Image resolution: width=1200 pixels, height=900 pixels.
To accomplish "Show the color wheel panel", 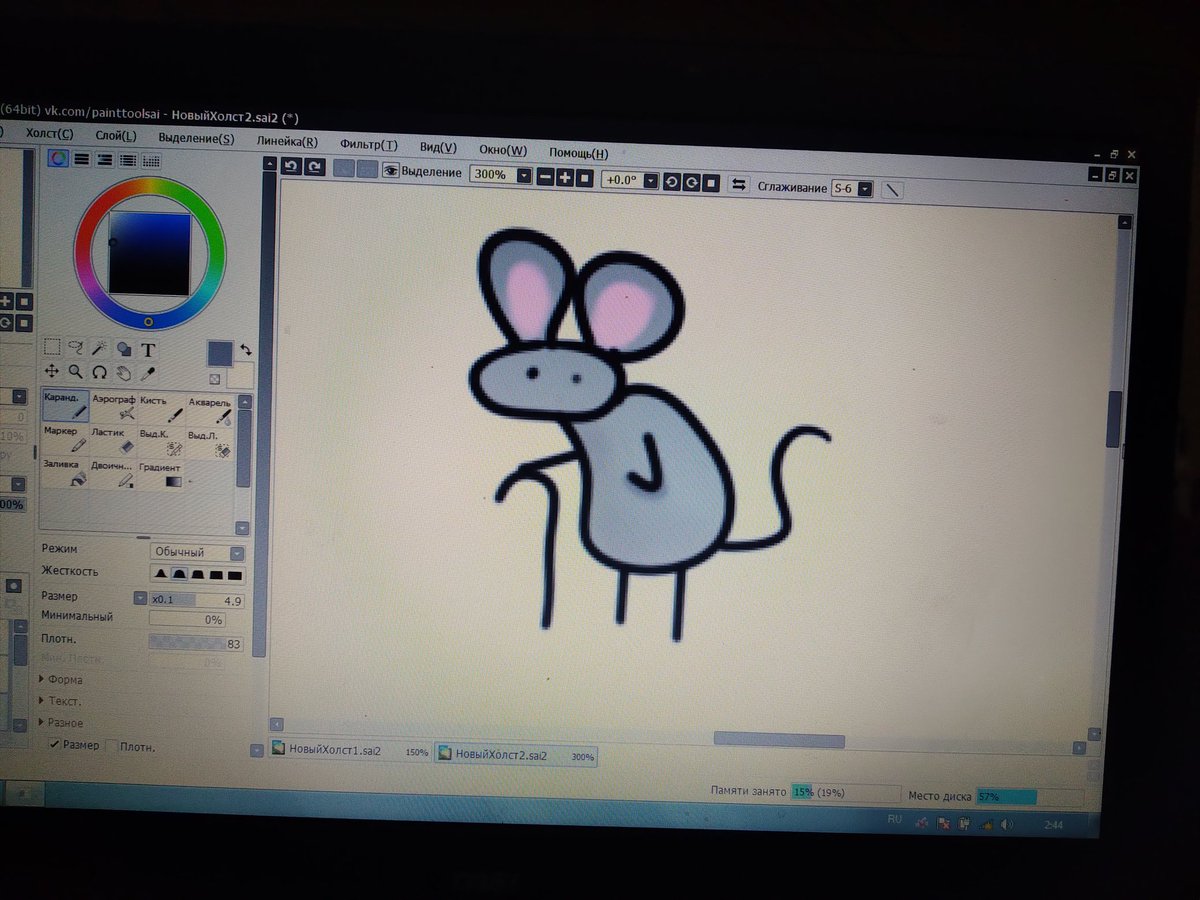I will pyautogui.click(x=59, y=158).
